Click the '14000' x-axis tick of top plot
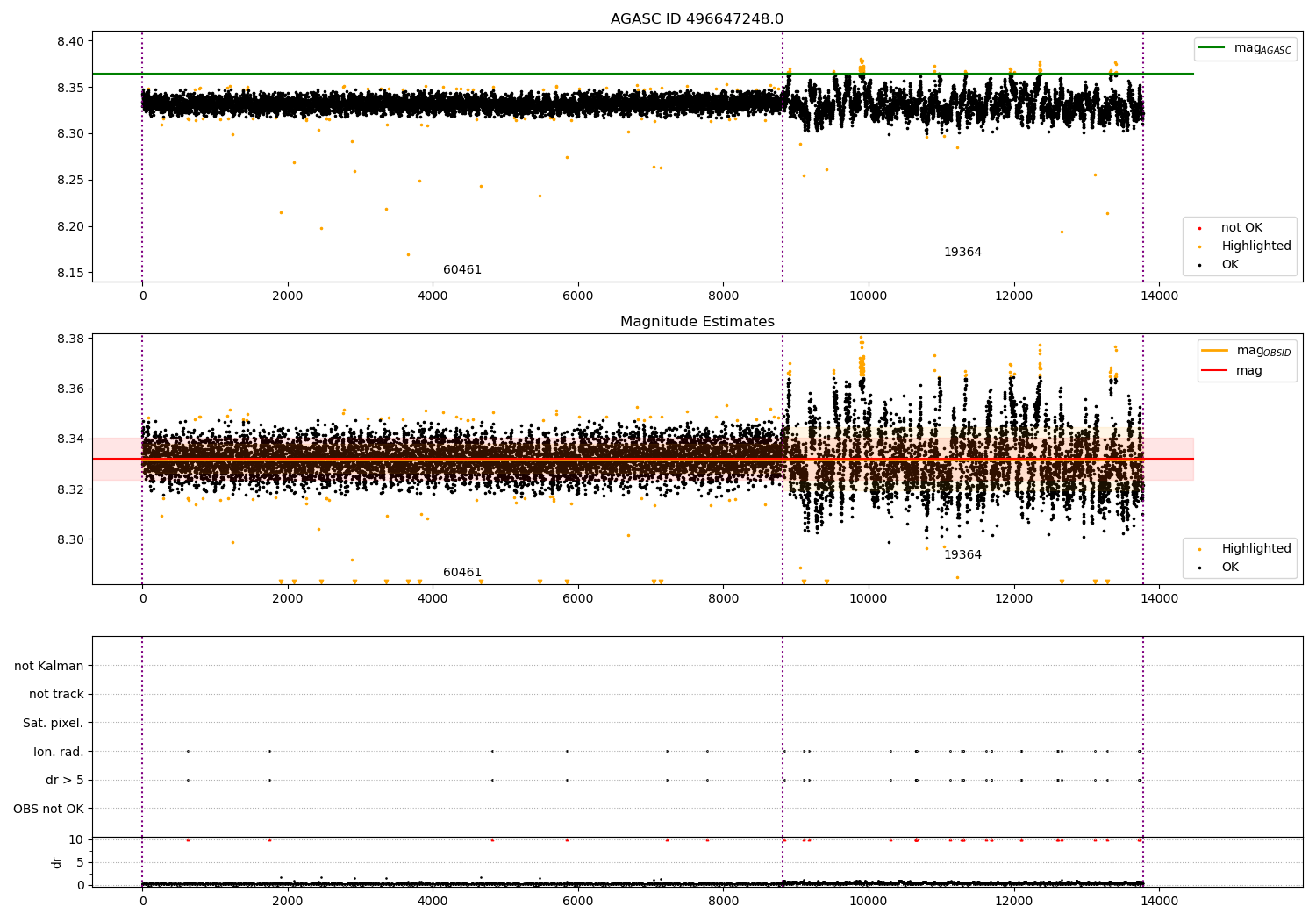The image size is (1316, 921). [x=1159, y=296]
